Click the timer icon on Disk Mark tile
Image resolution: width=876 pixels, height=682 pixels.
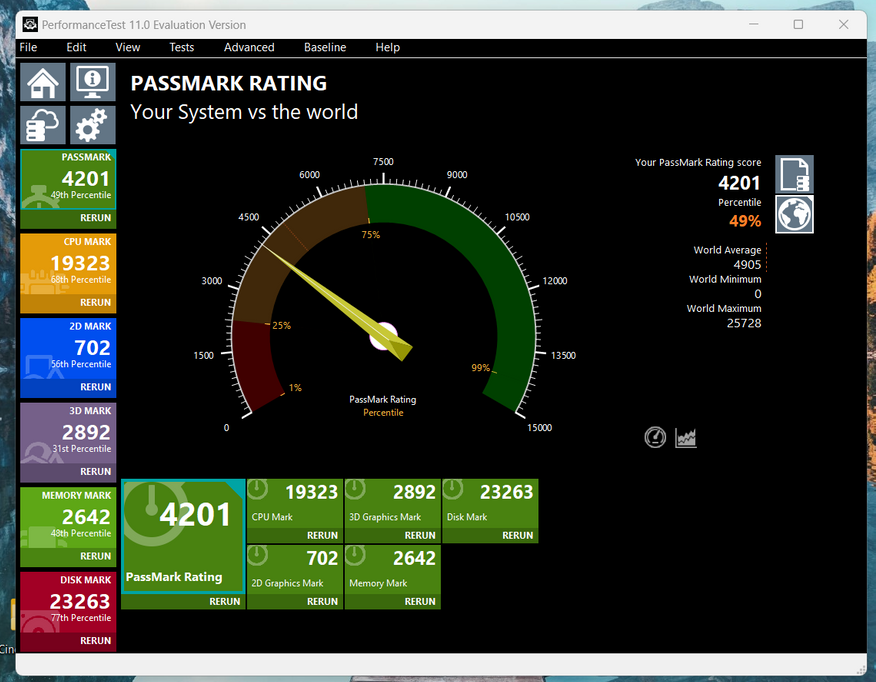point(453,489)
